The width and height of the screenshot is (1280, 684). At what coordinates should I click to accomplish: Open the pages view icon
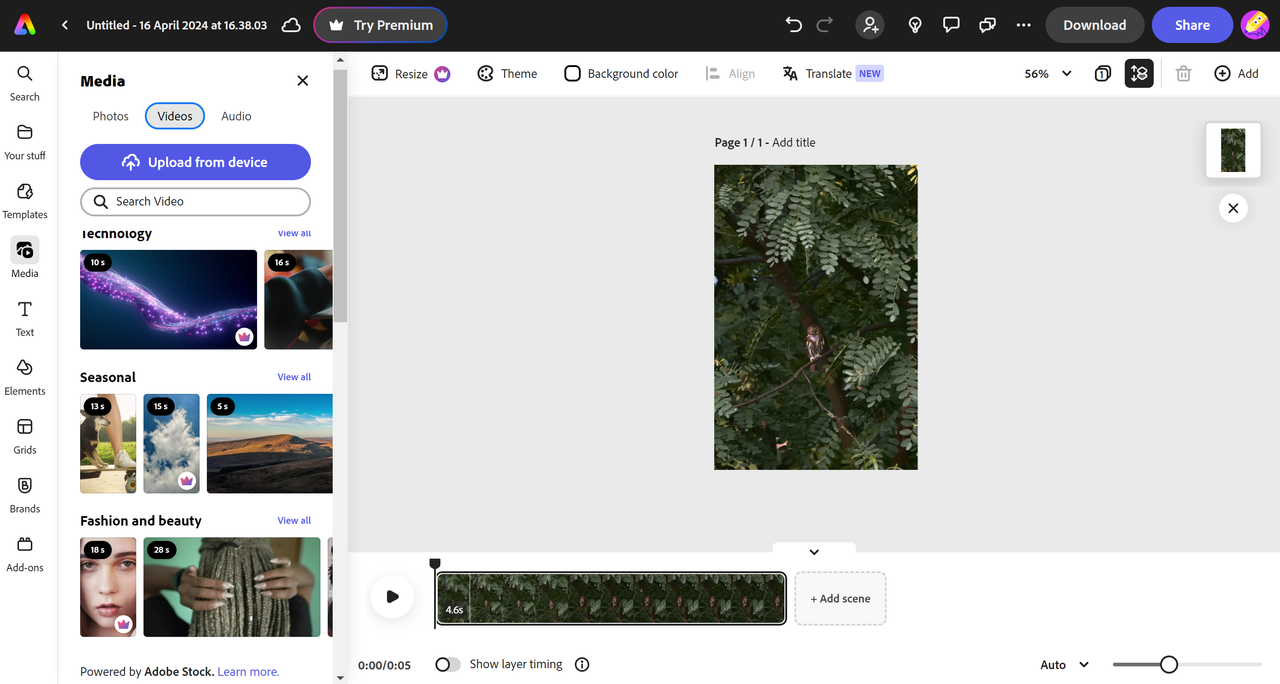(1102, 74)
